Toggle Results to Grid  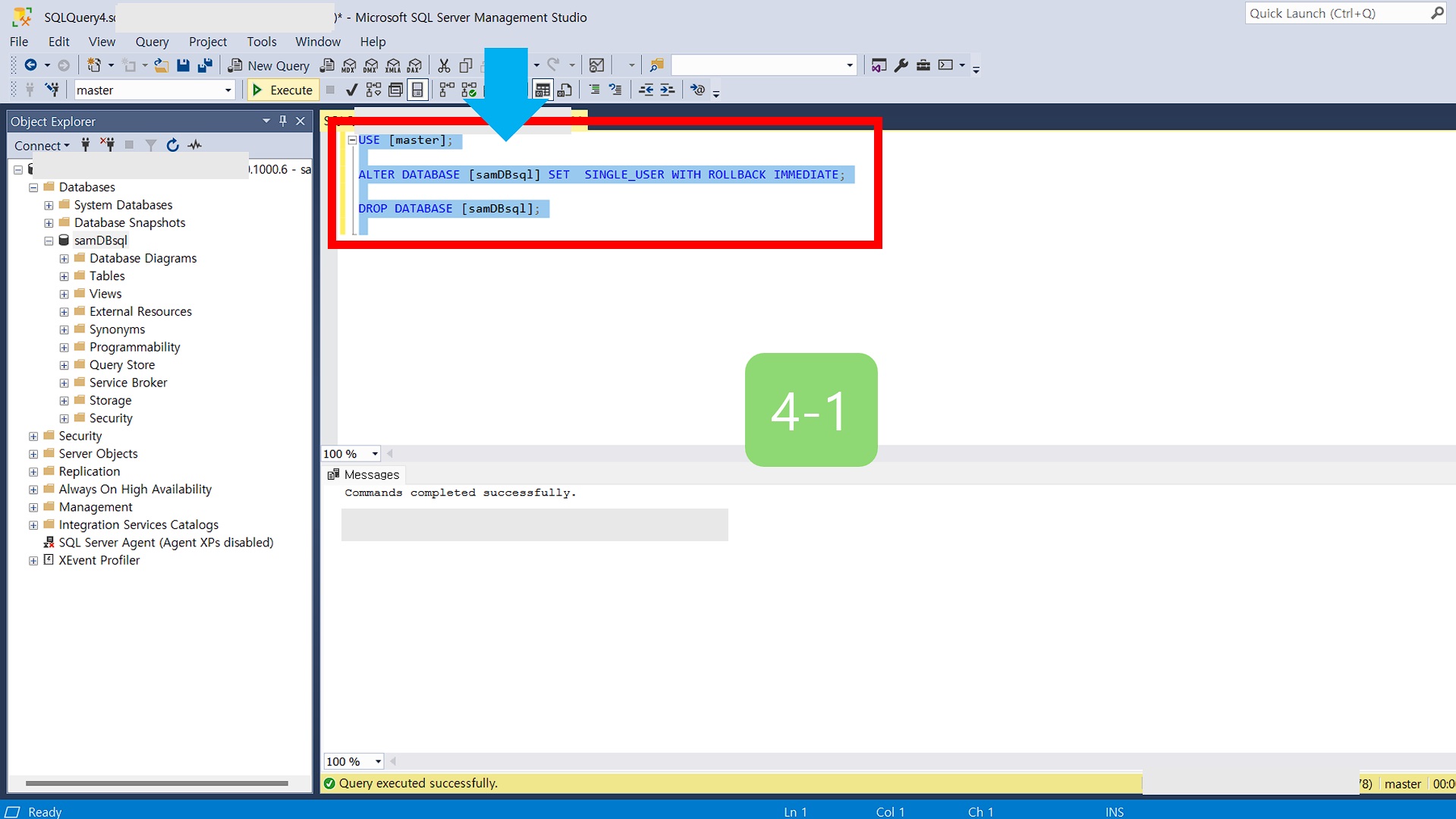coord(542,90)
